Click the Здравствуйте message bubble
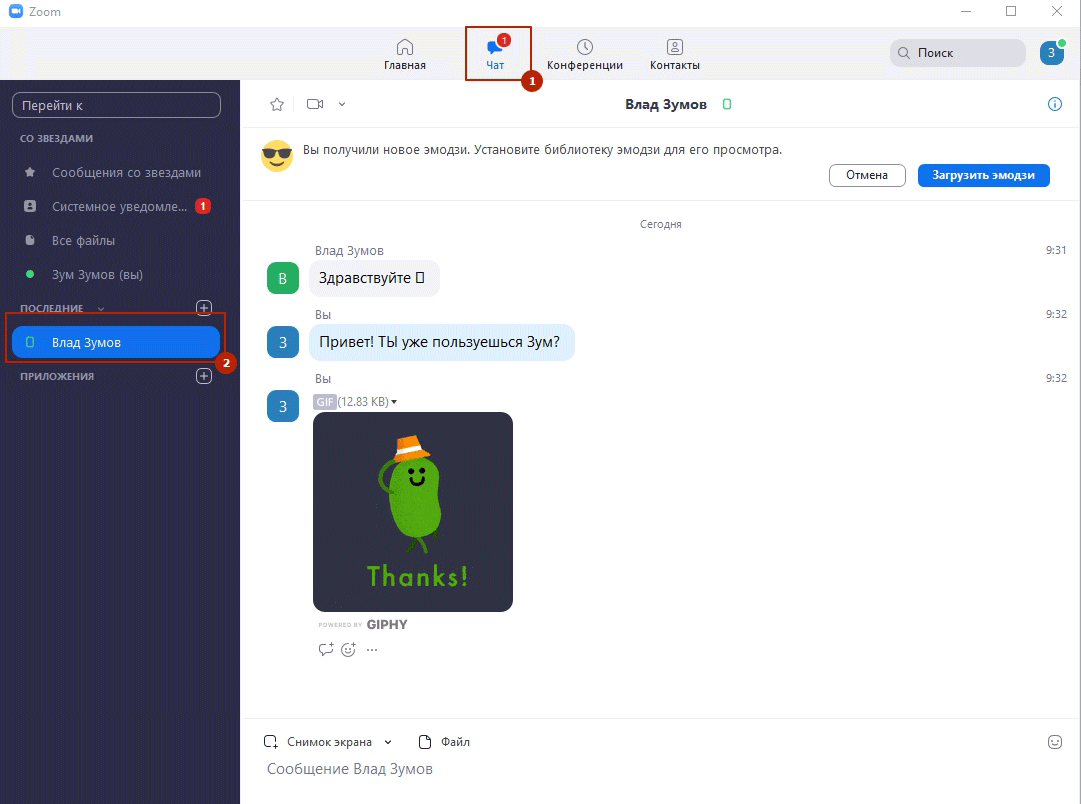This screenshot has width=1081, height=804. [374, 278]
